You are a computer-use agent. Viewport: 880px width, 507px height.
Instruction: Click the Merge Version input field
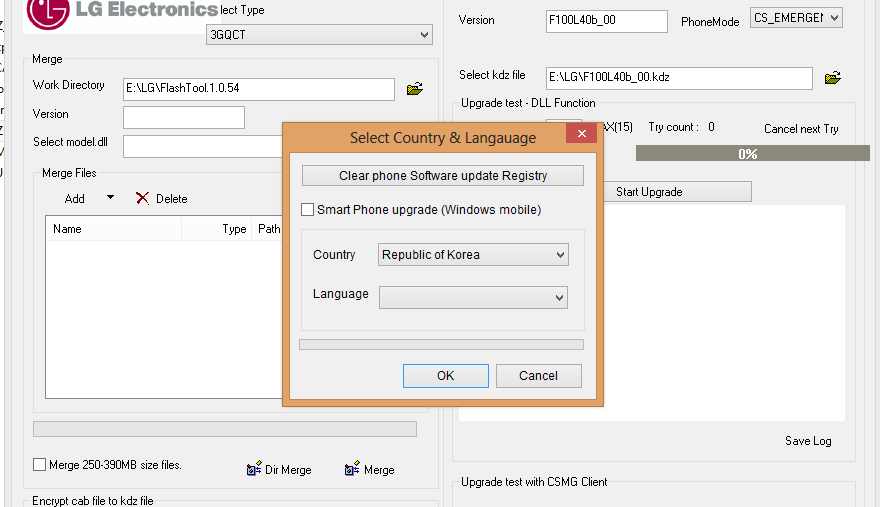[x=184, y=117]
